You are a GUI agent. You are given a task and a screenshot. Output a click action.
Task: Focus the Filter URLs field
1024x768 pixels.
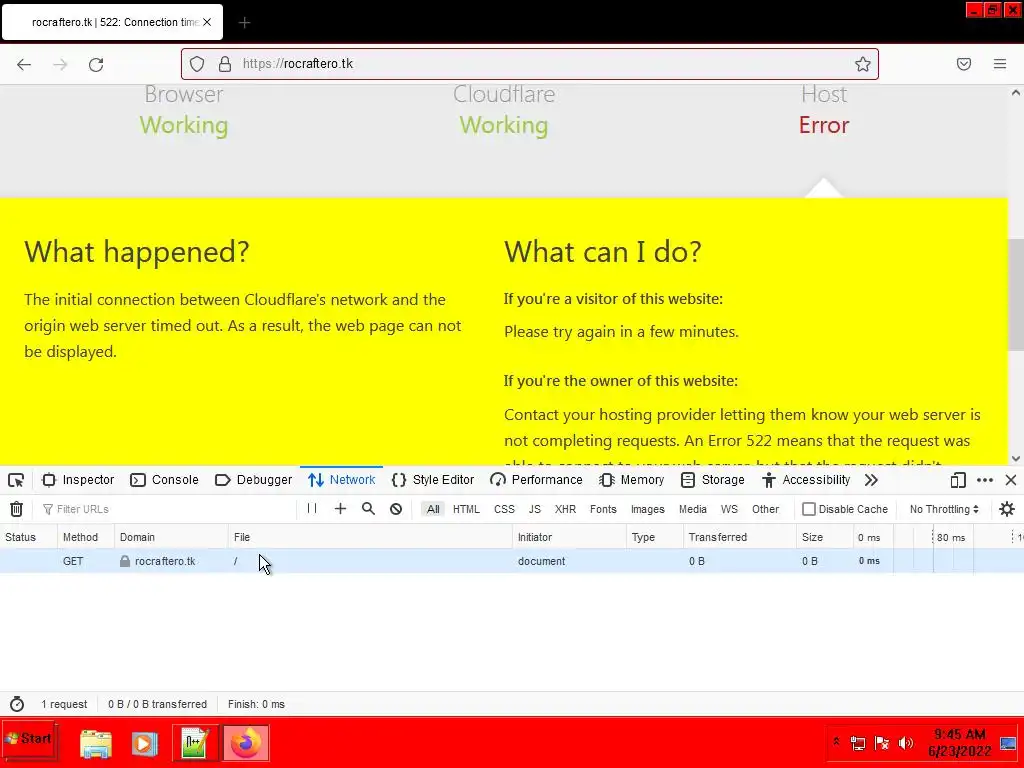(167, 509)
